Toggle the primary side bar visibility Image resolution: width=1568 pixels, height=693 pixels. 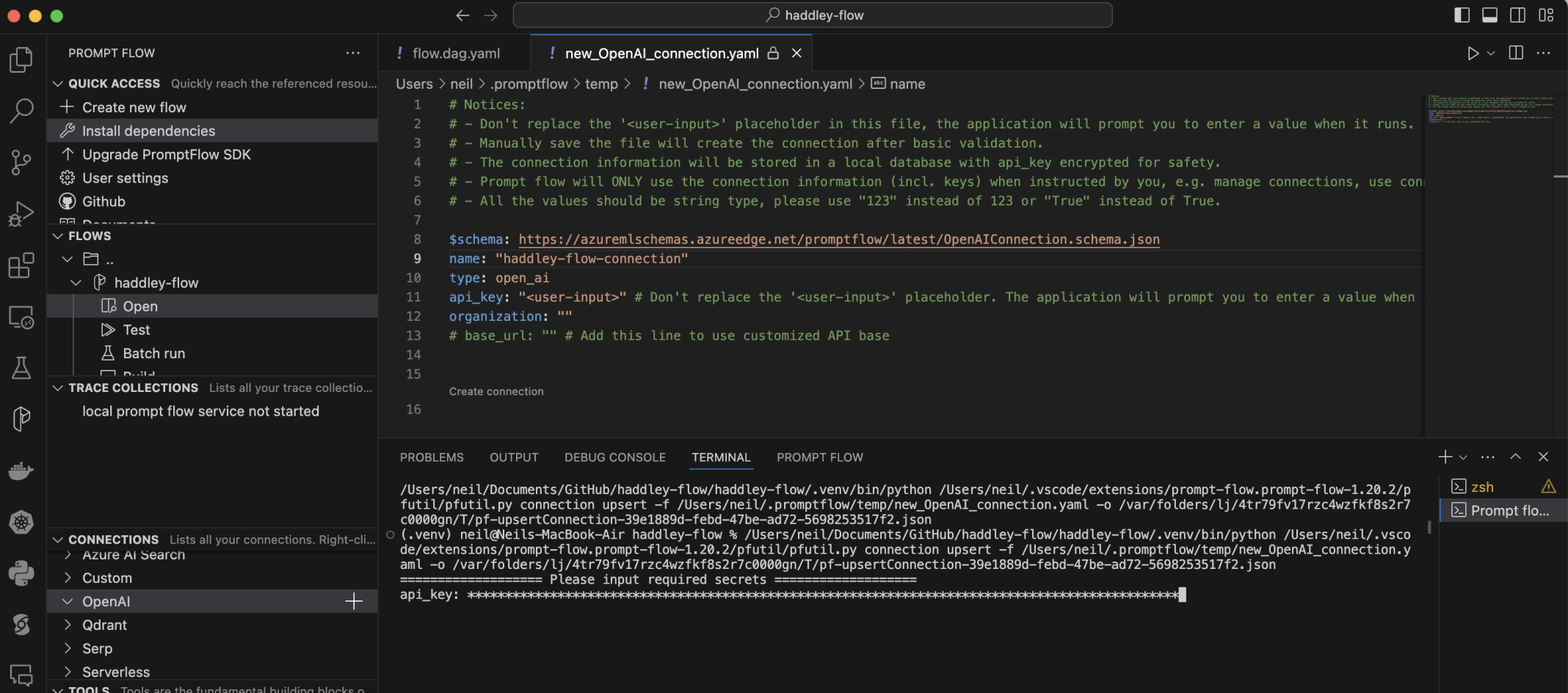(1462, 15)
